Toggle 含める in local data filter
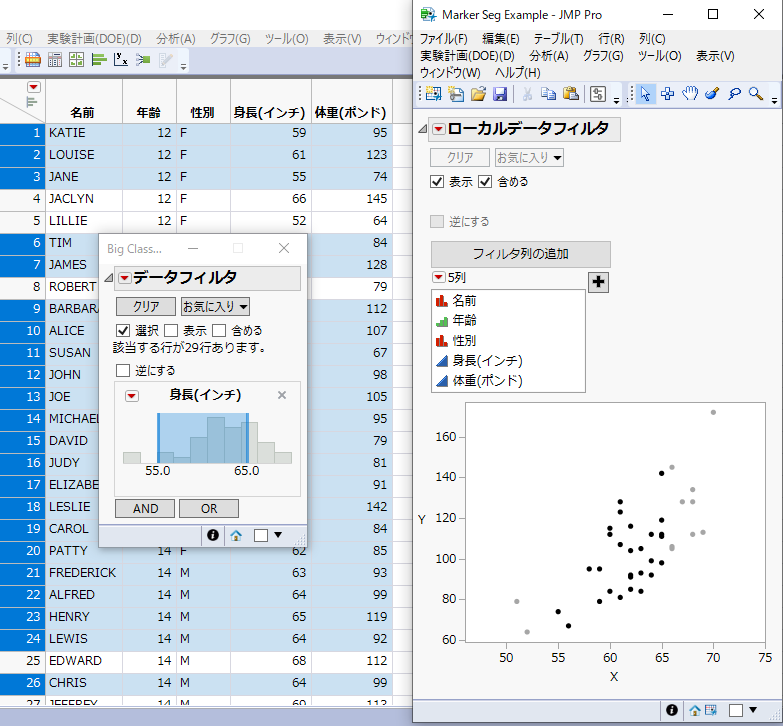The image size is (783, 726). pyautogui.click(x=486, y=182)
